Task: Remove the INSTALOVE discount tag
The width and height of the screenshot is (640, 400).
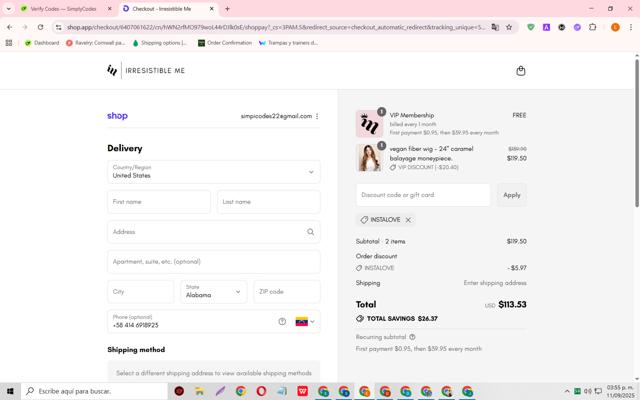Action: 408,220
